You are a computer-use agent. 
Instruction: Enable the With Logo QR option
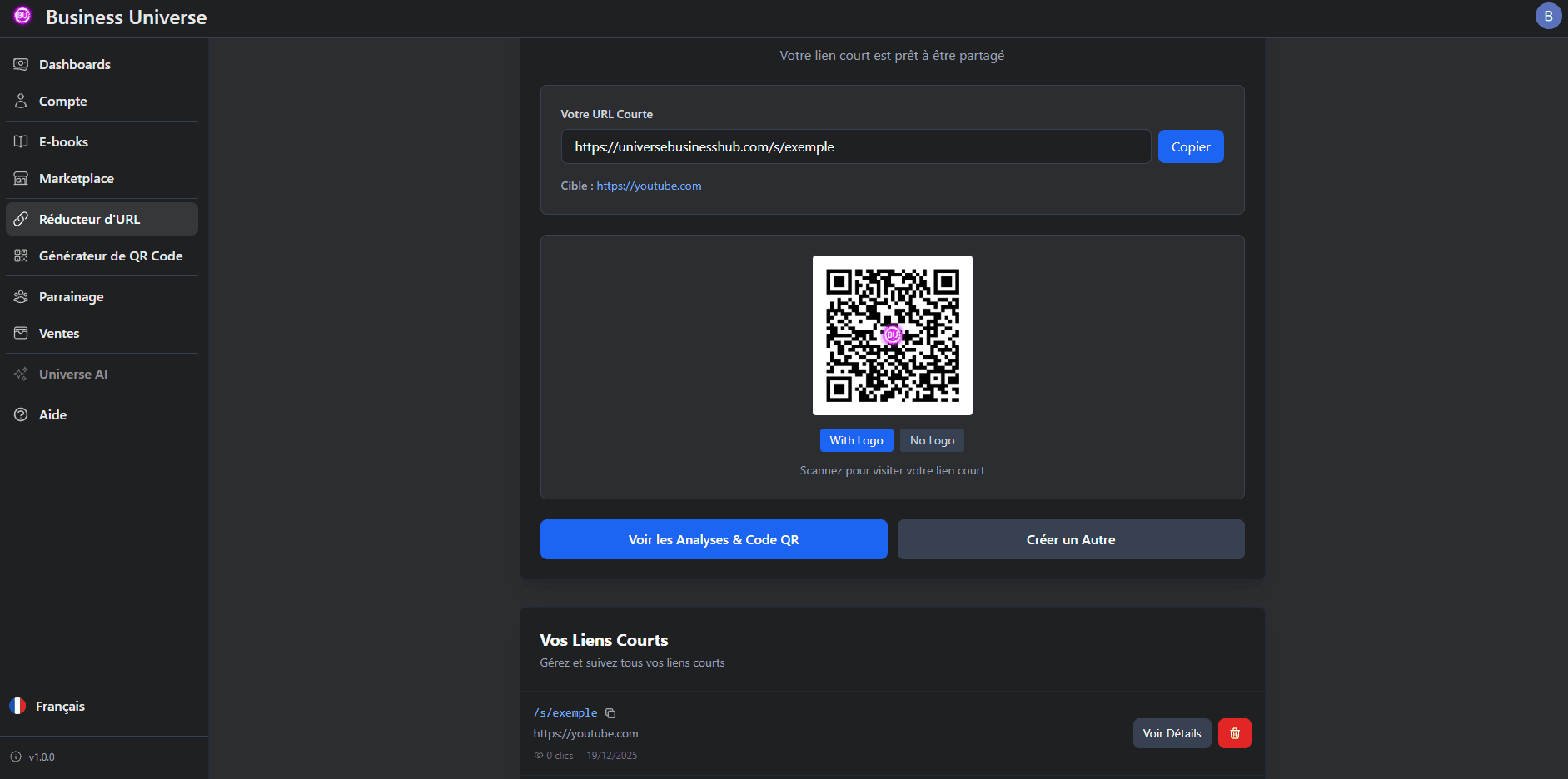point(856,440)
